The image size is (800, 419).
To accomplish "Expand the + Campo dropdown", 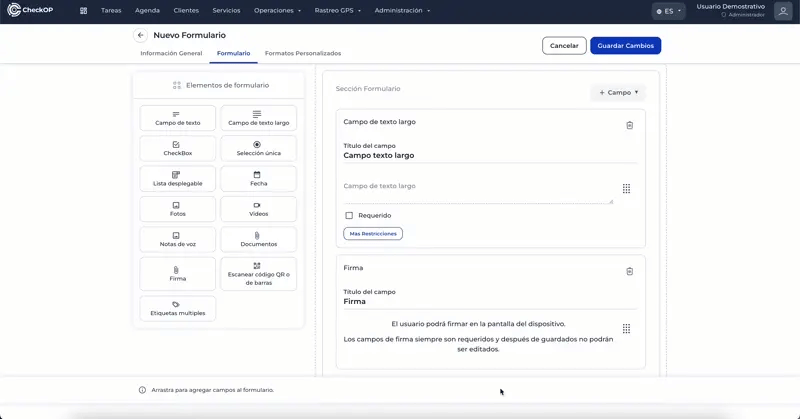I will point(618,92).
